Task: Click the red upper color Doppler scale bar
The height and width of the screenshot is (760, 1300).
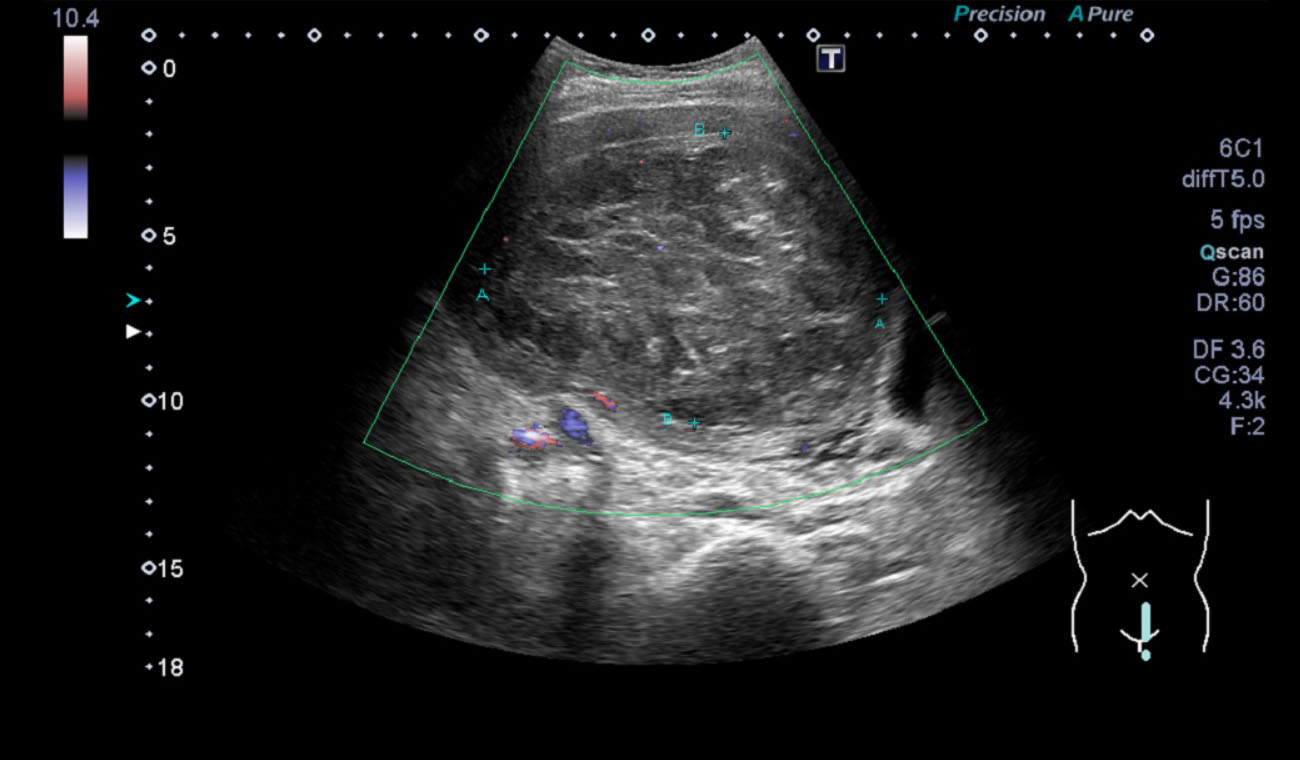Action: pyautogui.click(x=75, y=78)
